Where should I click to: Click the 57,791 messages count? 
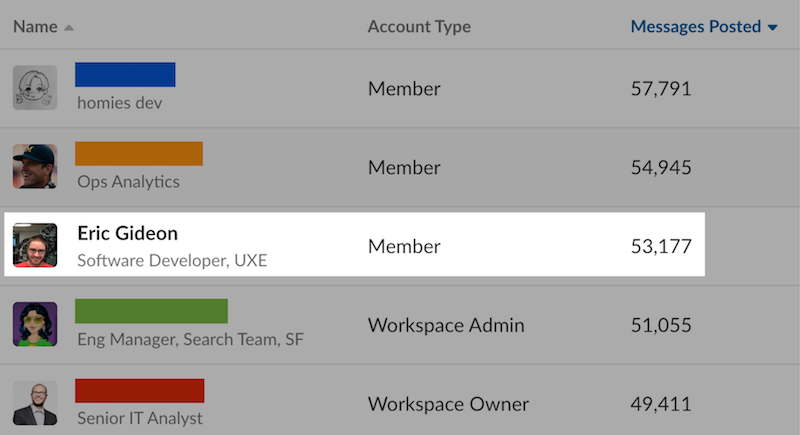click(x=661, y=88)
